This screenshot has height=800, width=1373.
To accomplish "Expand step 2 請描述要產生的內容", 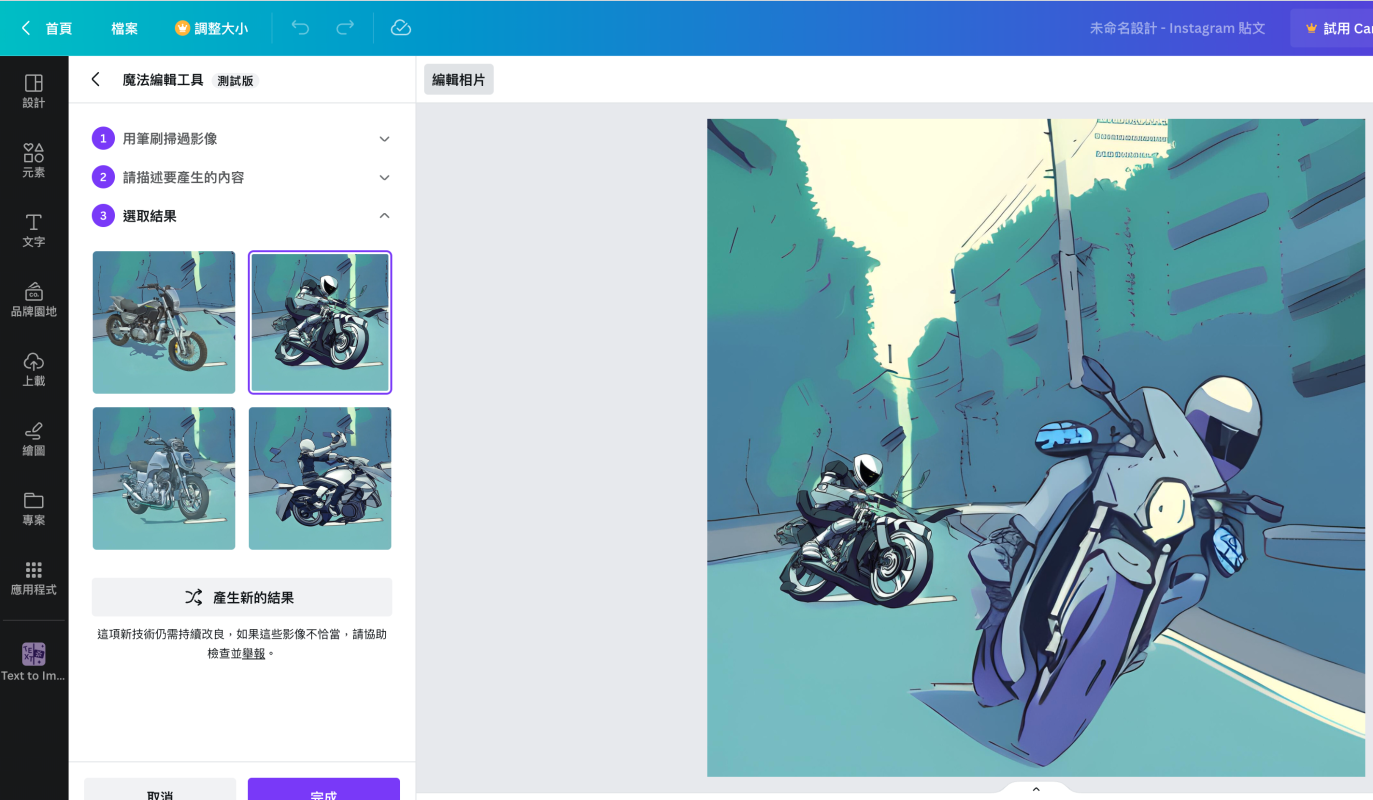I will (x=384, y=177).
